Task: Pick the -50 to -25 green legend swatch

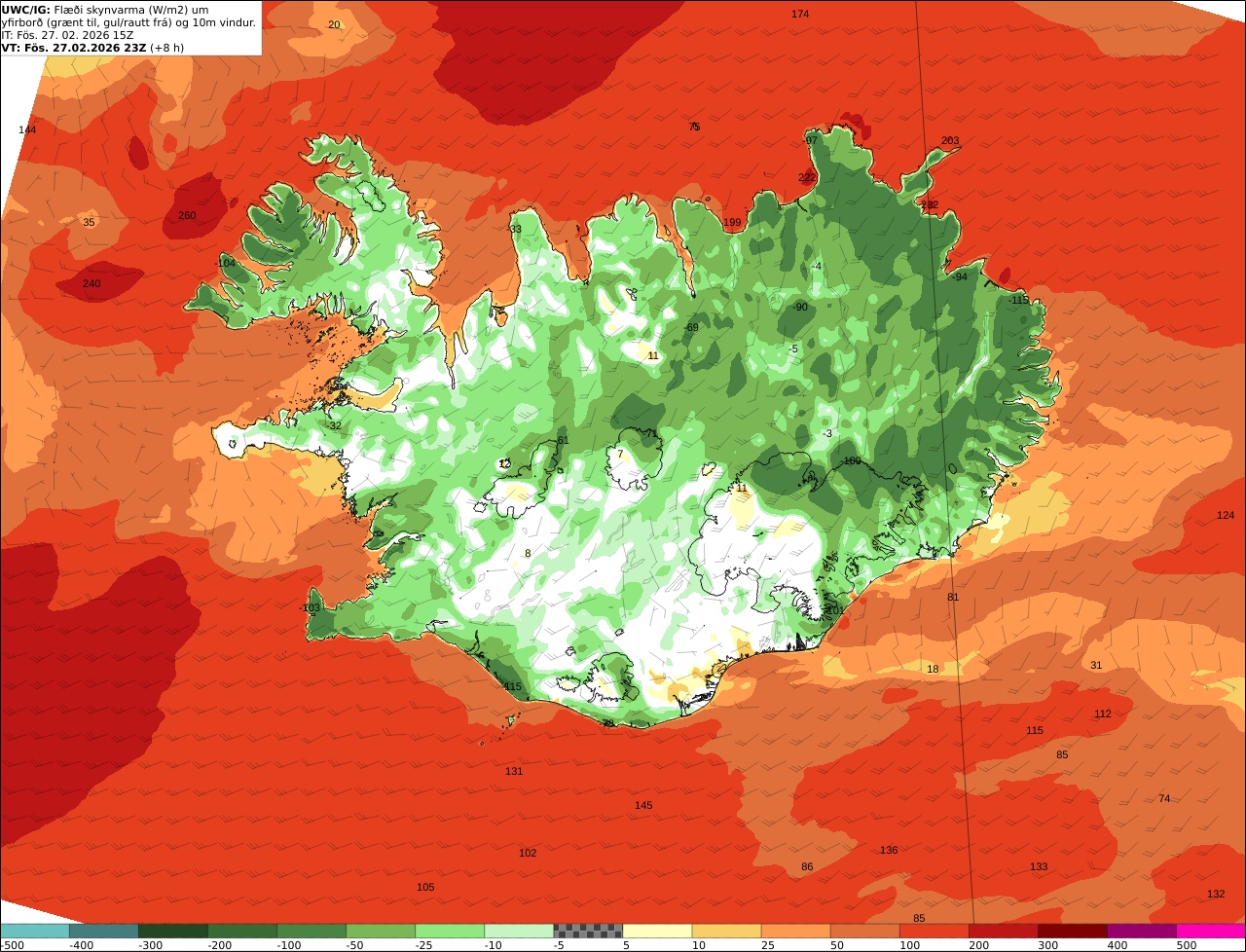Action: [x=381, y=931]
